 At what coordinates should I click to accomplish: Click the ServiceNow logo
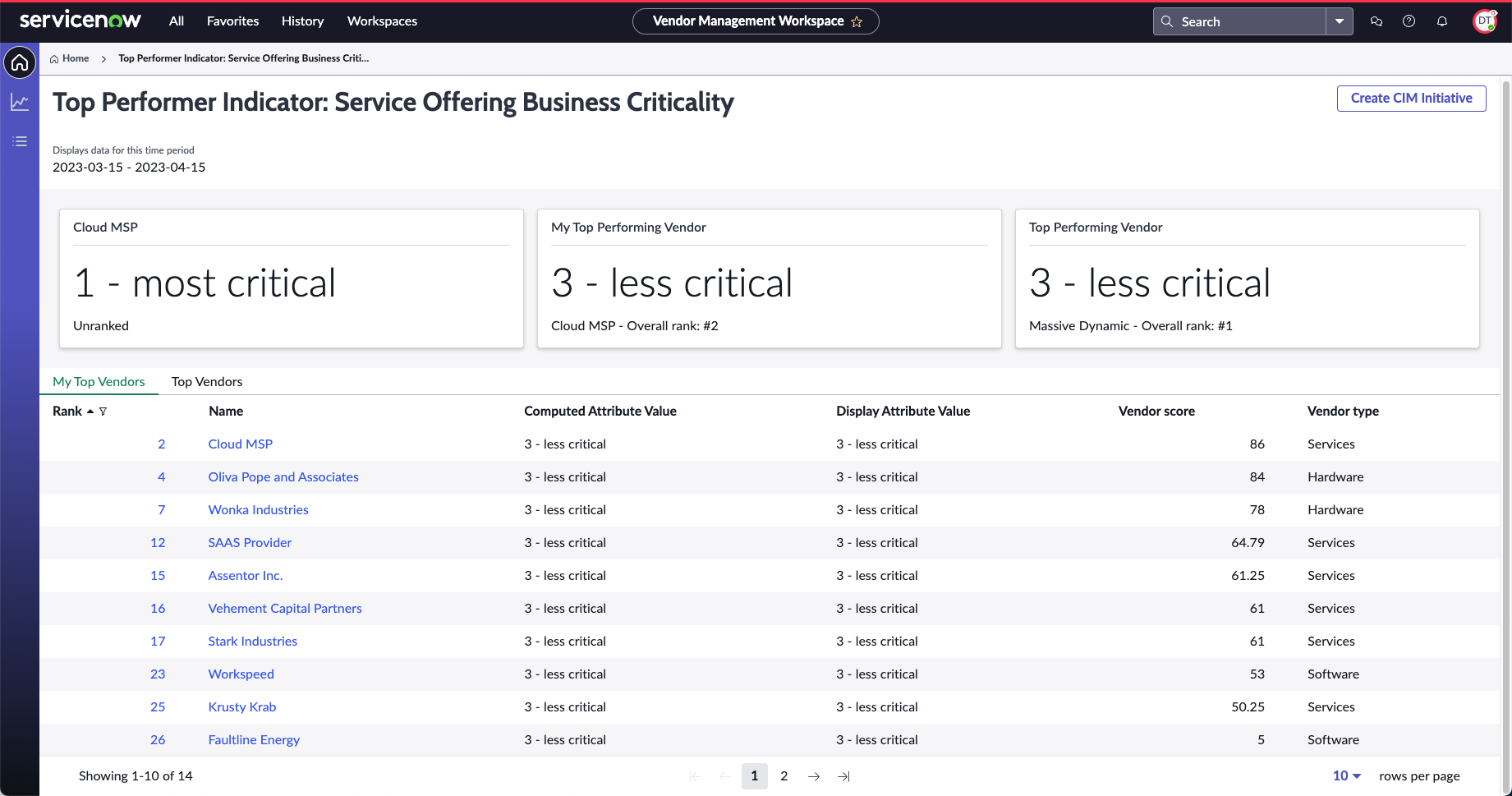[x=80, y=21]
